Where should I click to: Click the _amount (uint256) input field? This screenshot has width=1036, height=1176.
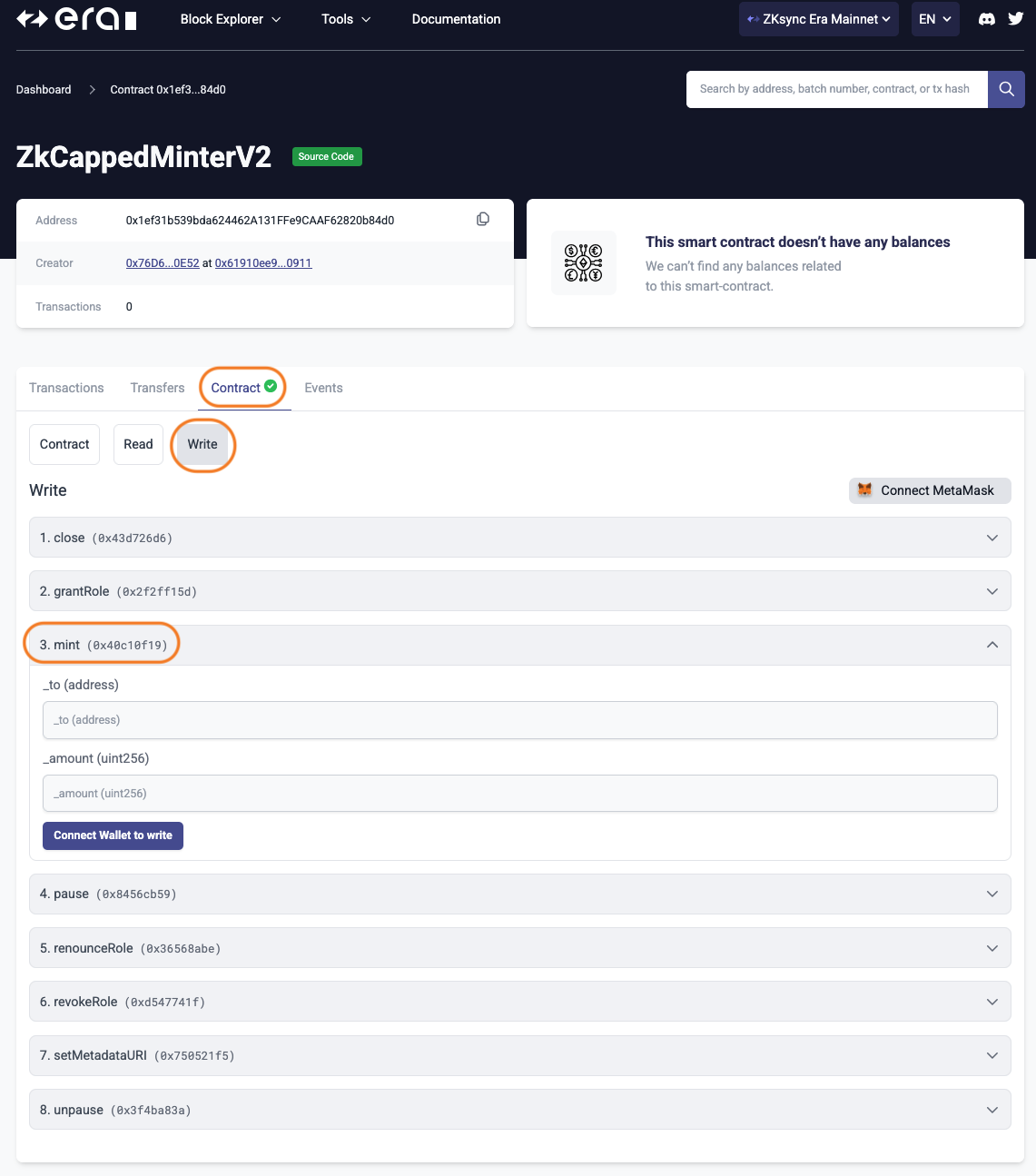pos(519,793)
